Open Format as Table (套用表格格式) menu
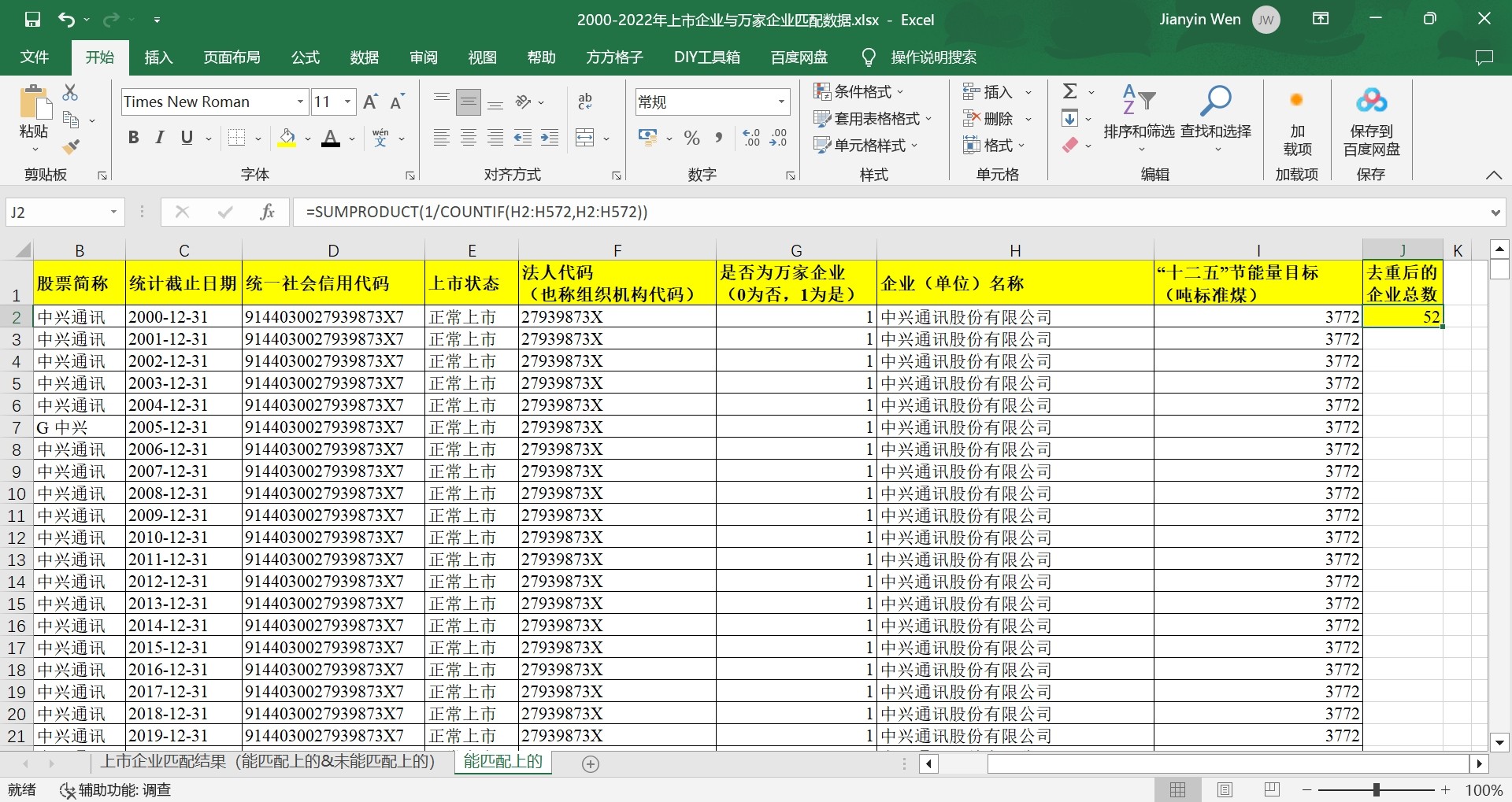 (873, 119)
